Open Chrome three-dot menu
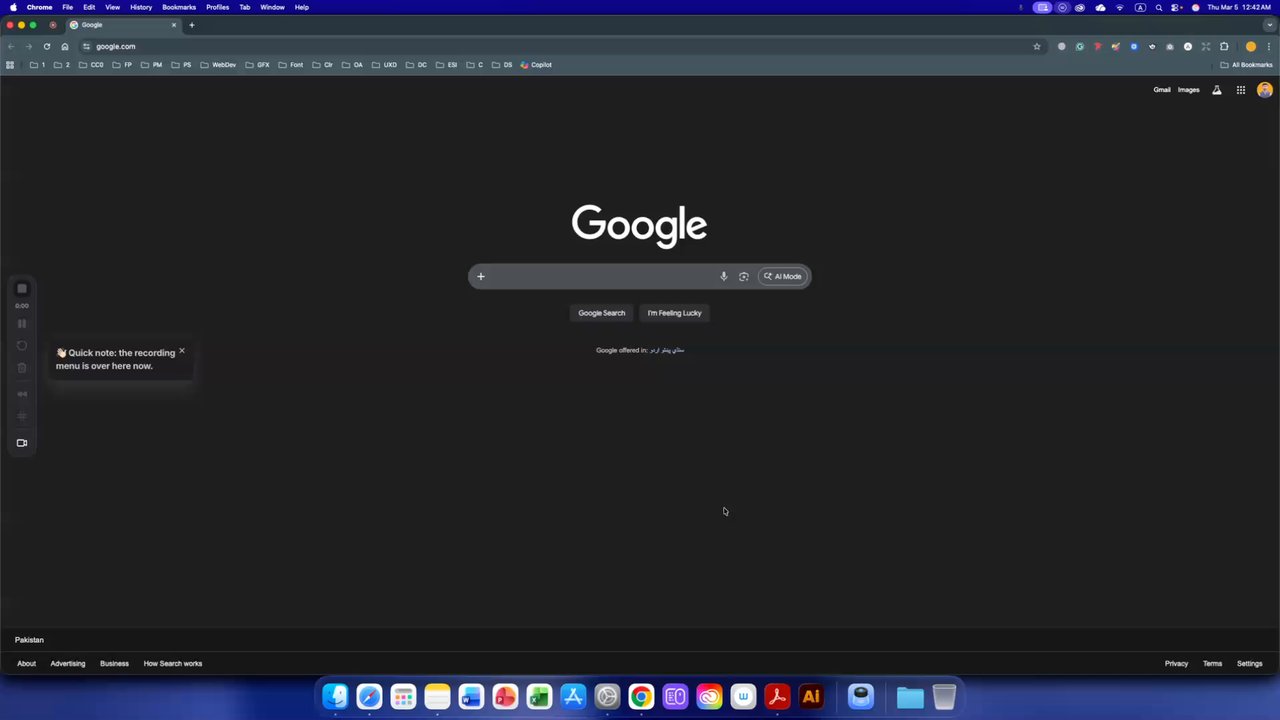 click(1268, 46)
